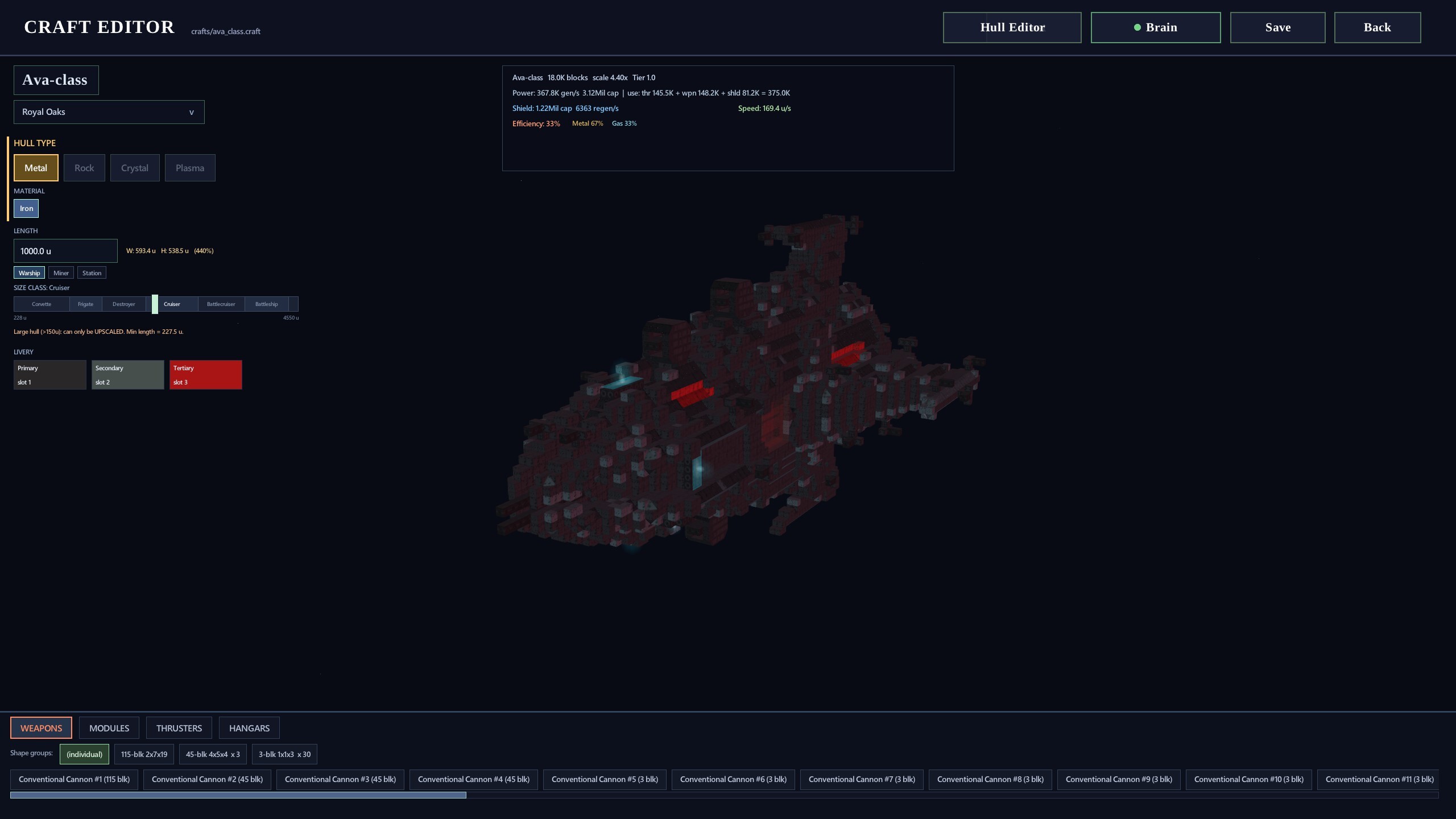Set ship role to Miner
Image resolution: width=1456 pixels, height=819 pixels.
pyautogui.click(x=61, y=273)
